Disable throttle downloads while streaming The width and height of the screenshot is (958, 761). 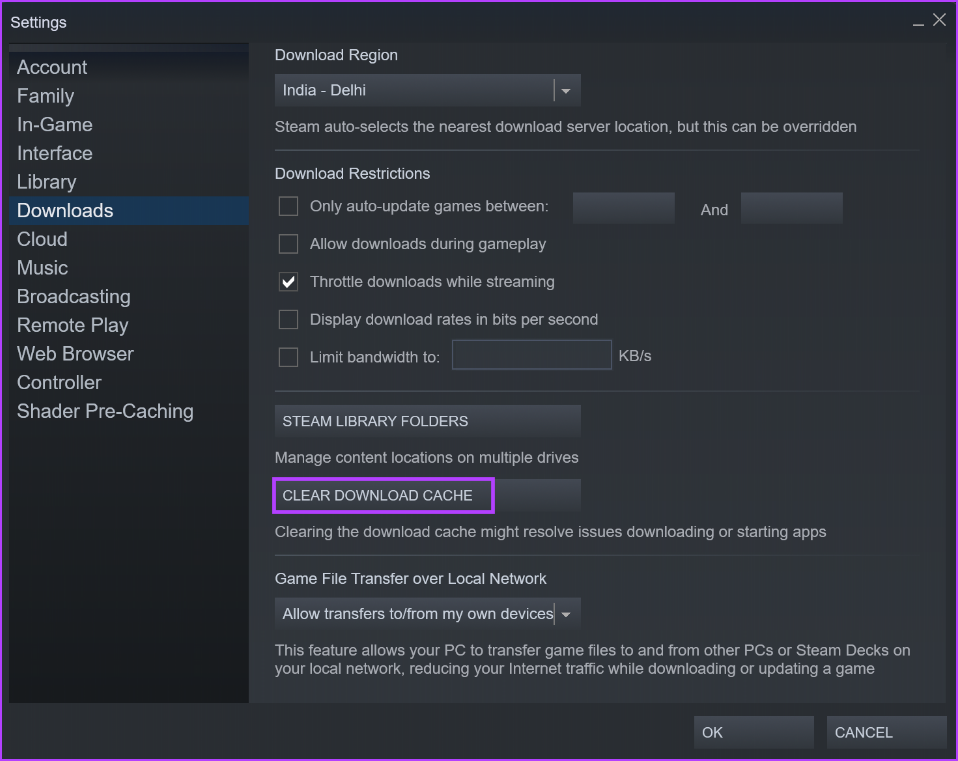(x=288, y=282)
